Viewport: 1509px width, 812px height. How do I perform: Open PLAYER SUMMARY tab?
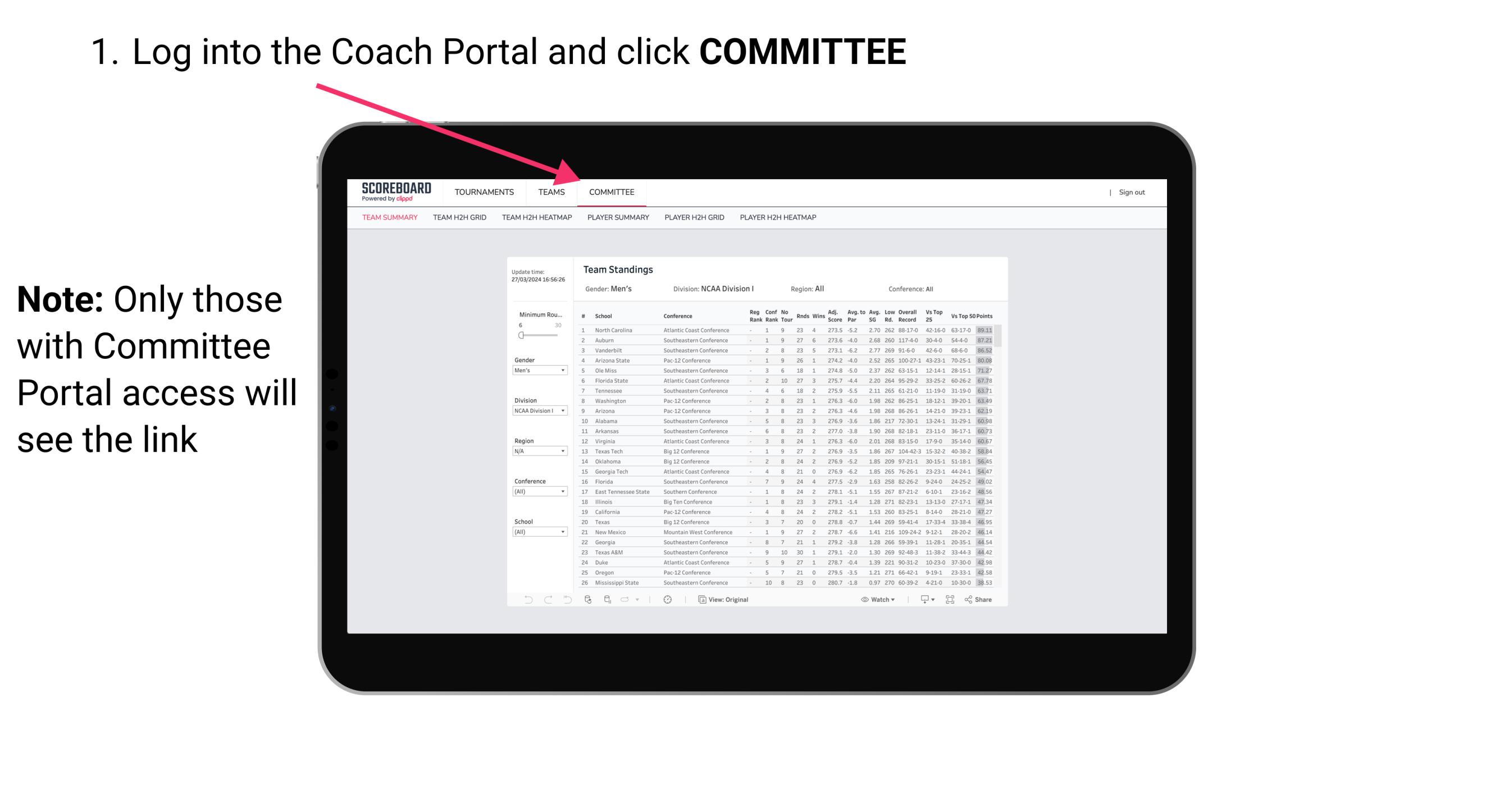618,218
